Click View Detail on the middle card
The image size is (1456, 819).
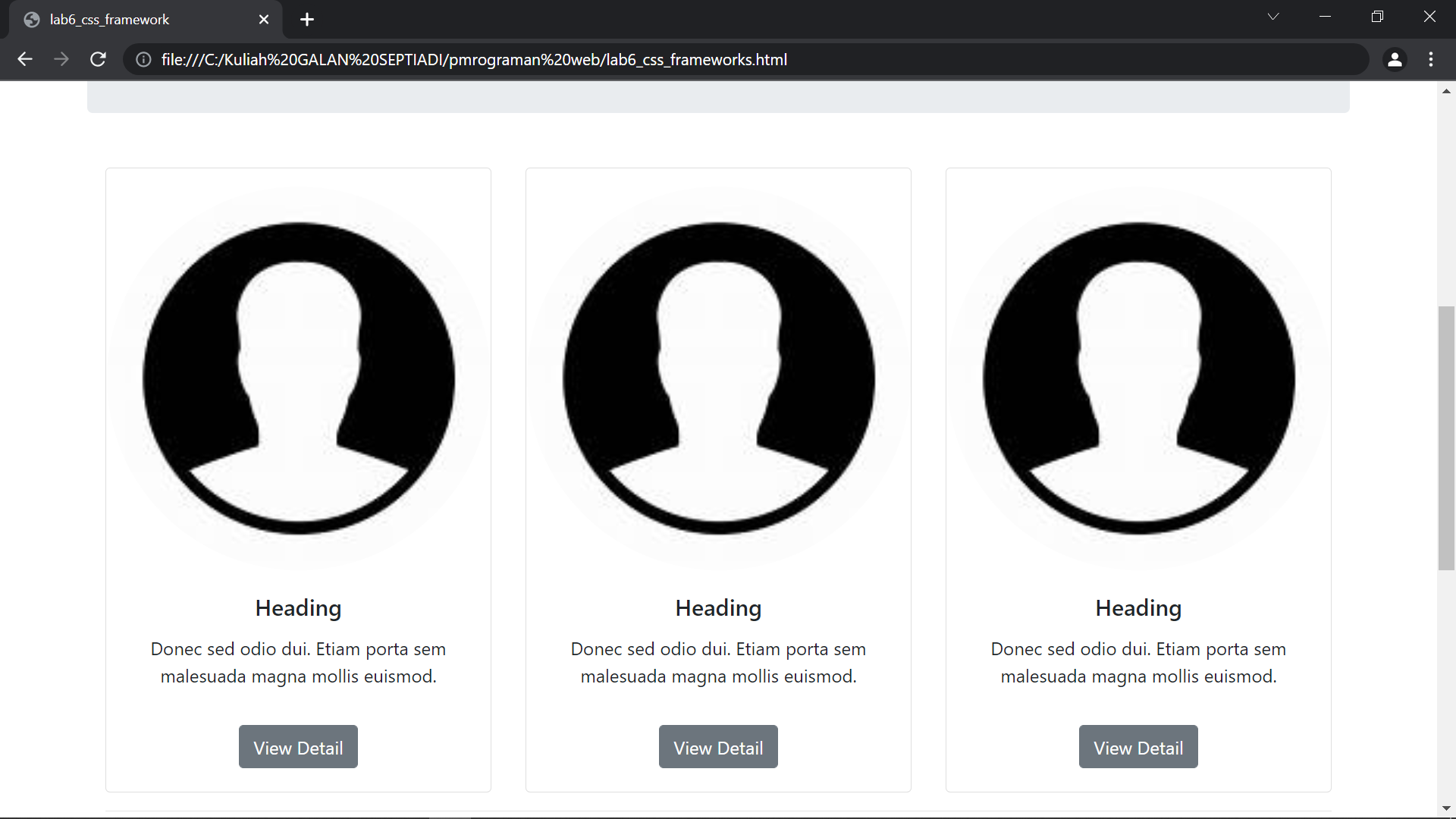pos(718,747)
